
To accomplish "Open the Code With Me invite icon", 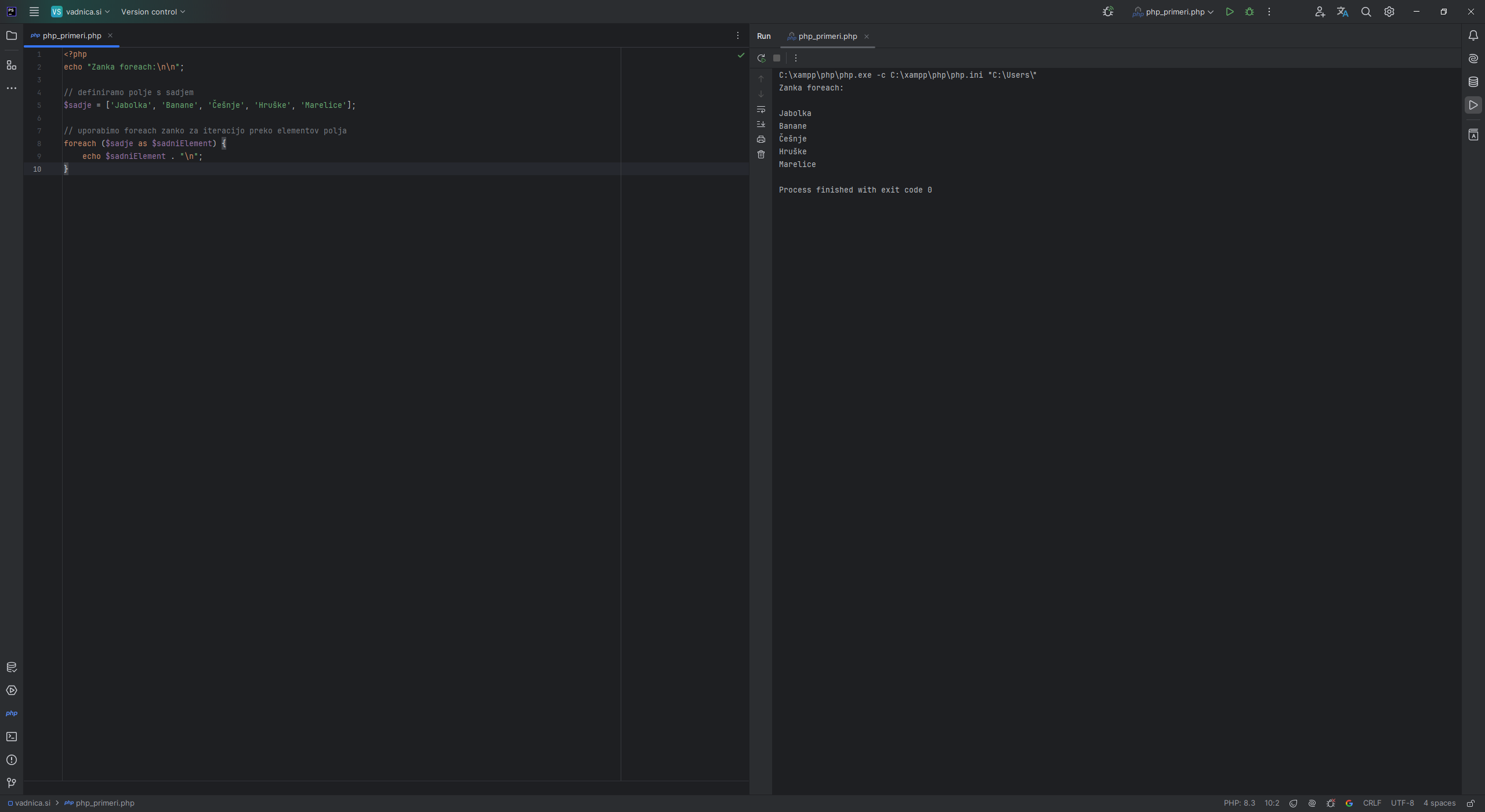I will (1319, 12).
